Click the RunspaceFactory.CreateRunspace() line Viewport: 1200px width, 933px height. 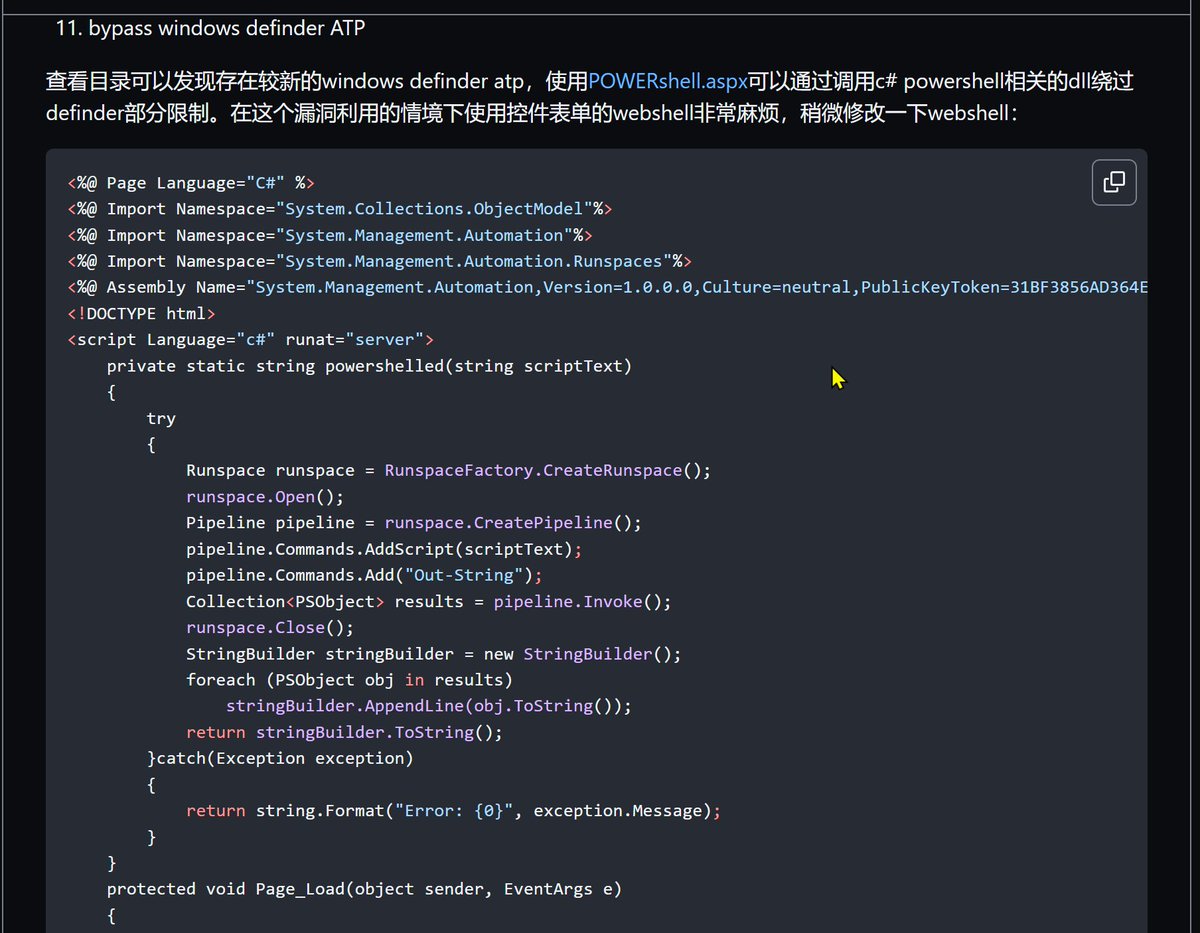449,470
